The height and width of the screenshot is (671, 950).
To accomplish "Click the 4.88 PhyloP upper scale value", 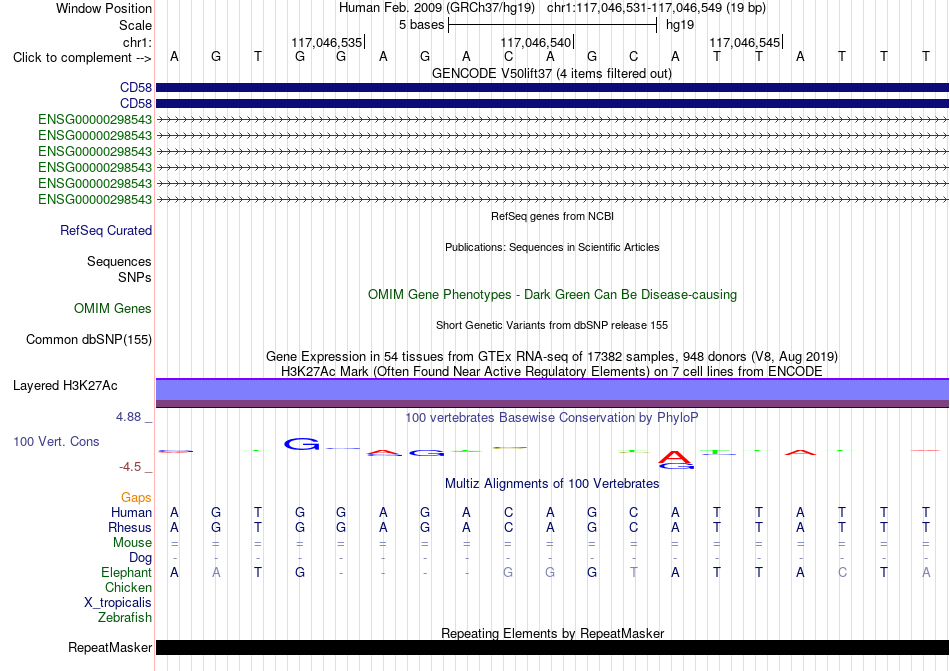I will [128, 417].
